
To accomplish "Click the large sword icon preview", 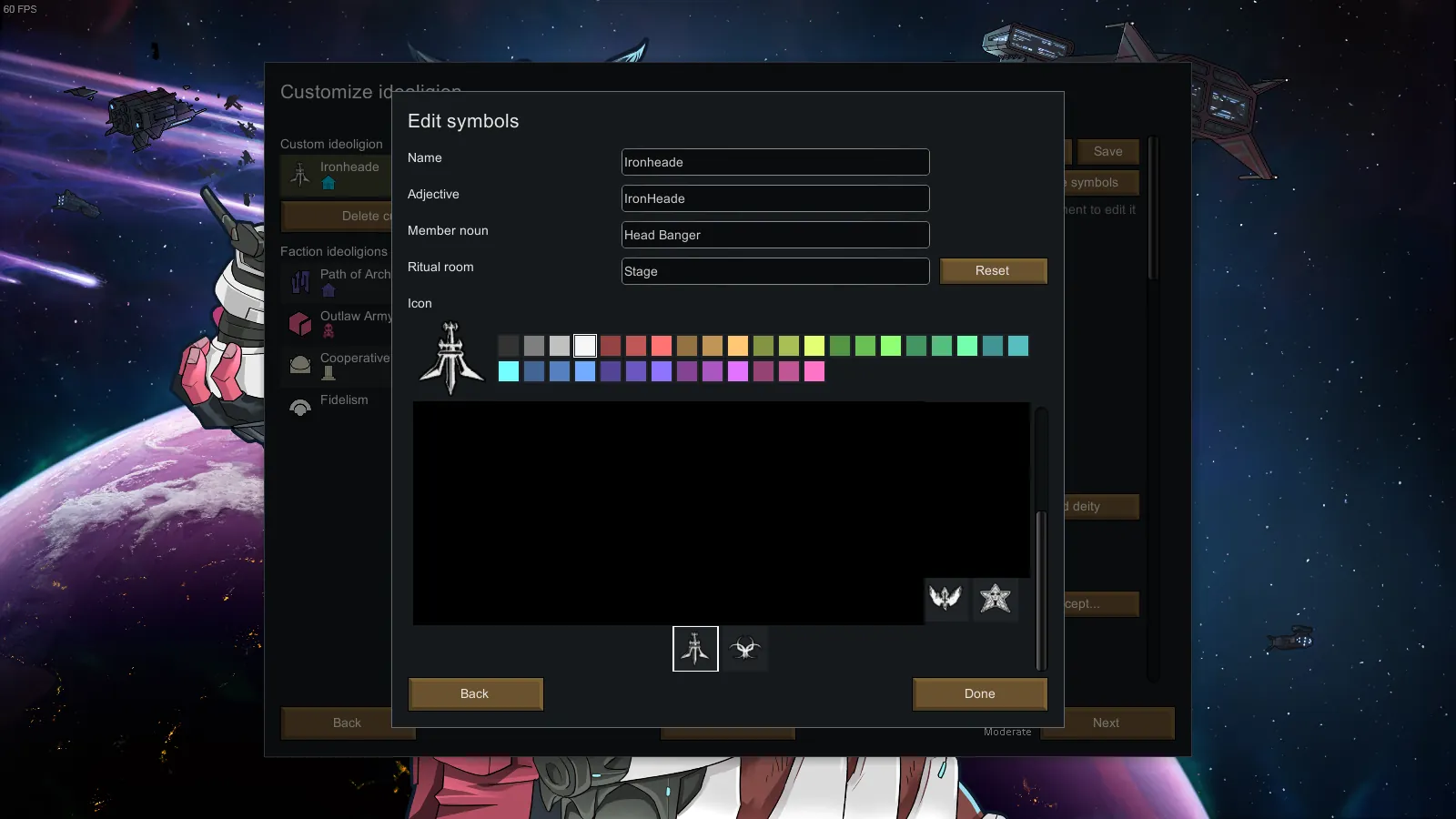I will [x=451, y=359].
